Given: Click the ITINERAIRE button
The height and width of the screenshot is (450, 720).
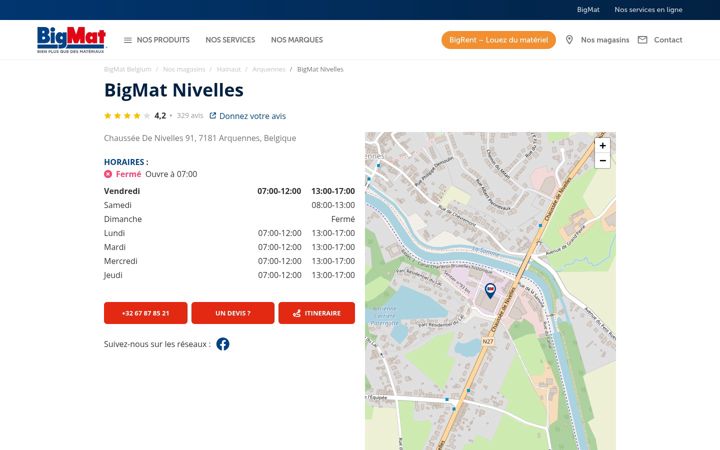Looking at the screenshot, I should click(316, 313).
